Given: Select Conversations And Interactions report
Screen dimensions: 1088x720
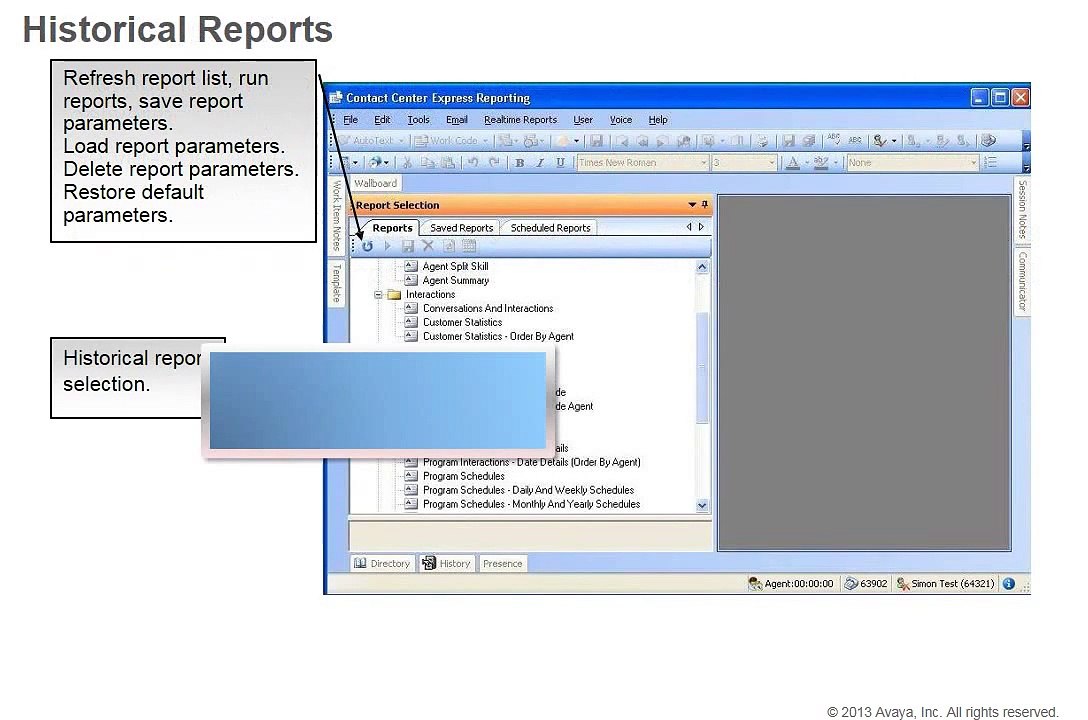Looking at the screenshot, I should [x=488, y=309].
